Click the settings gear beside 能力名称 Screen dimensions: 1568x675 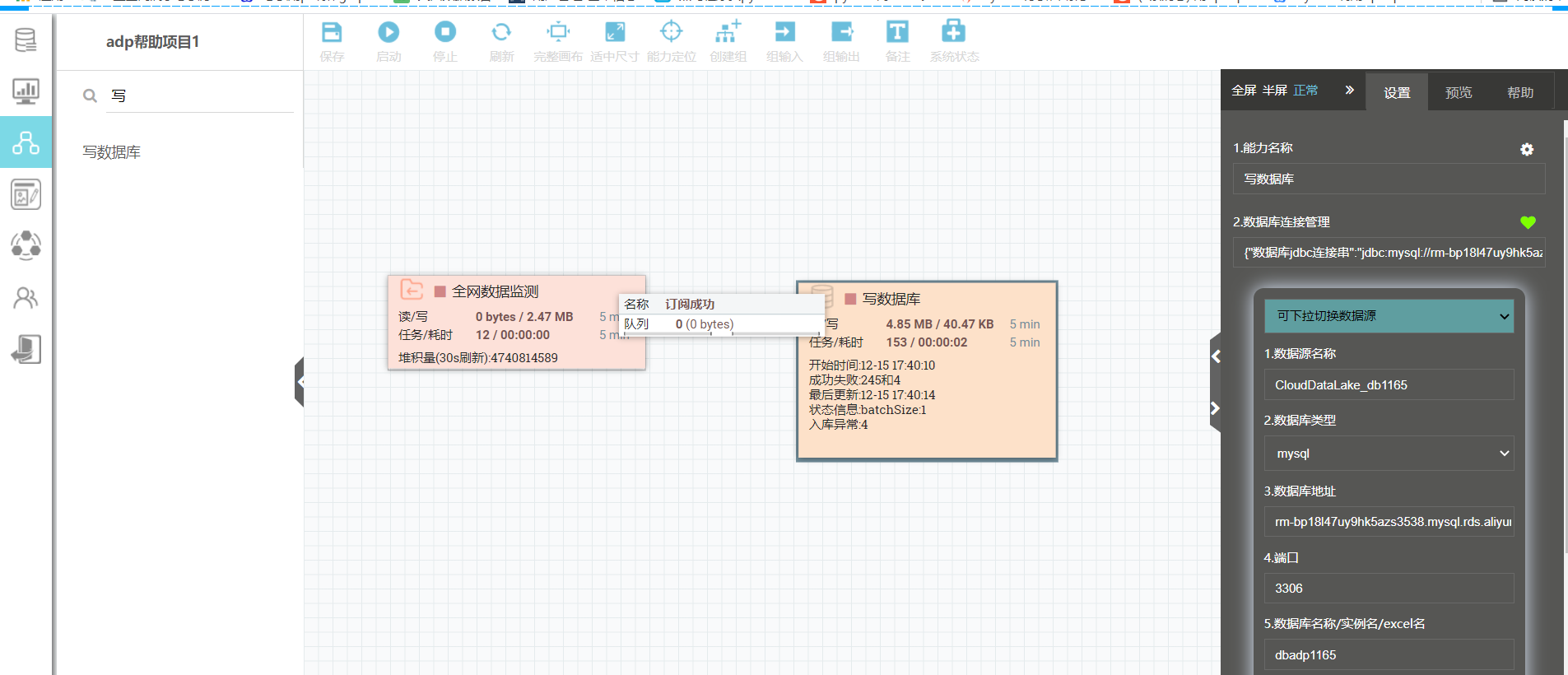[x=1527, y=149]
